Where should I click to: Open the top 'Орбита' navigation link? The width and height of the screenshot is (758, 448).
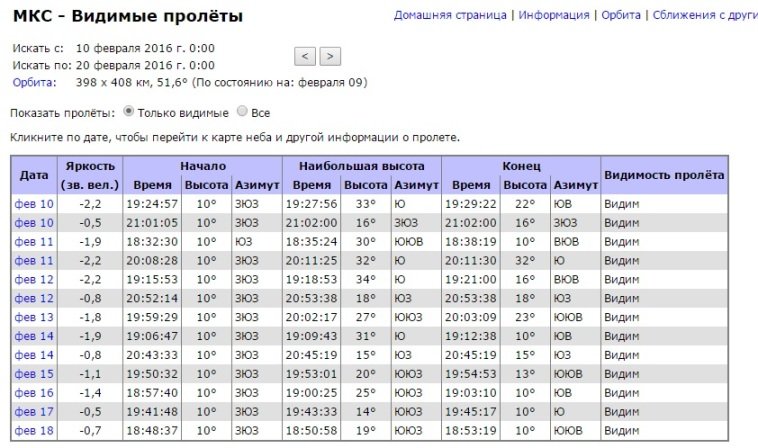tap(621, 15)
